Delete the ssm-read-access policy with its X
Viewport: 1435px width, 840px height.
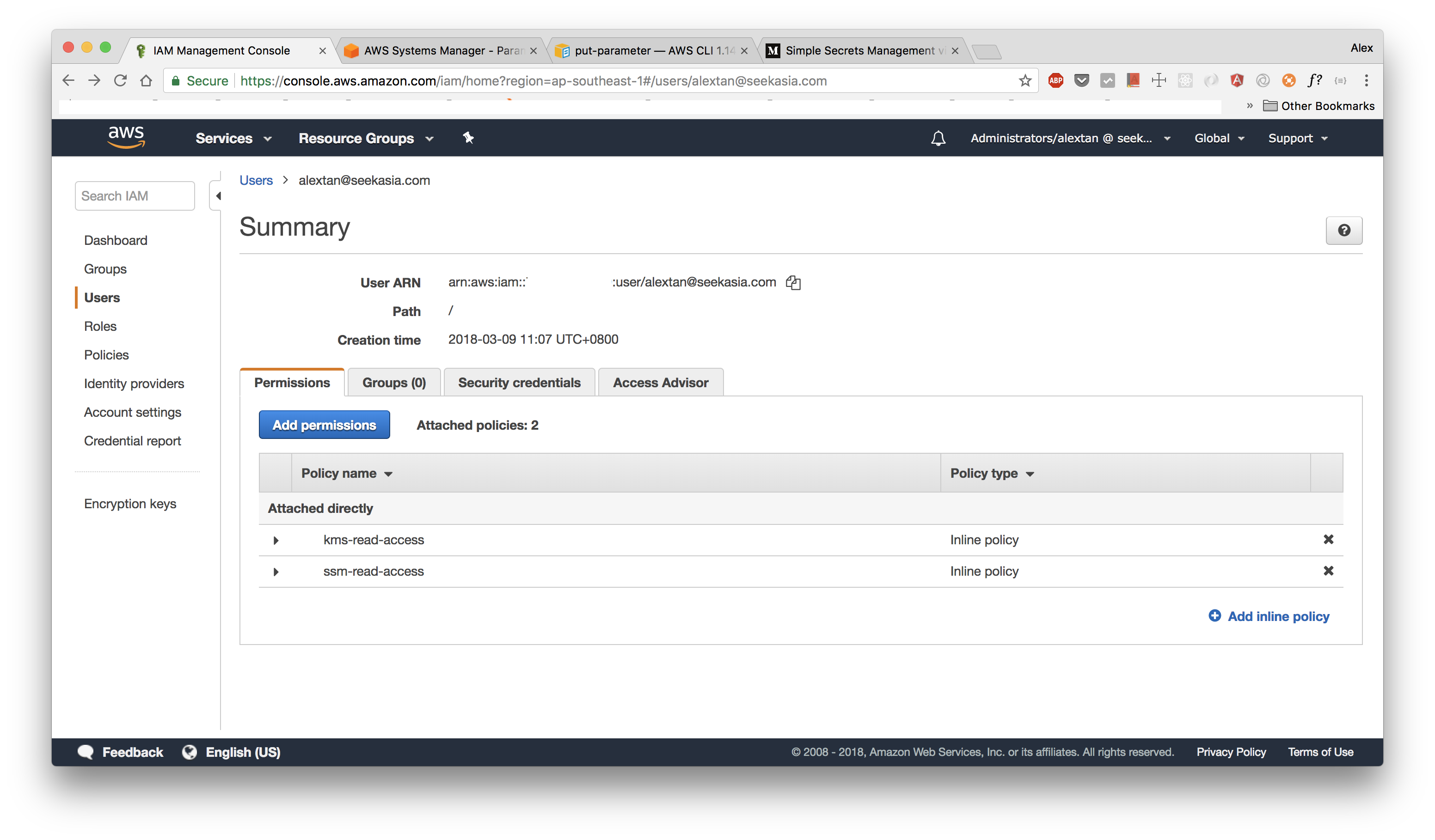pyautogui.click(x=1328, y=571)
